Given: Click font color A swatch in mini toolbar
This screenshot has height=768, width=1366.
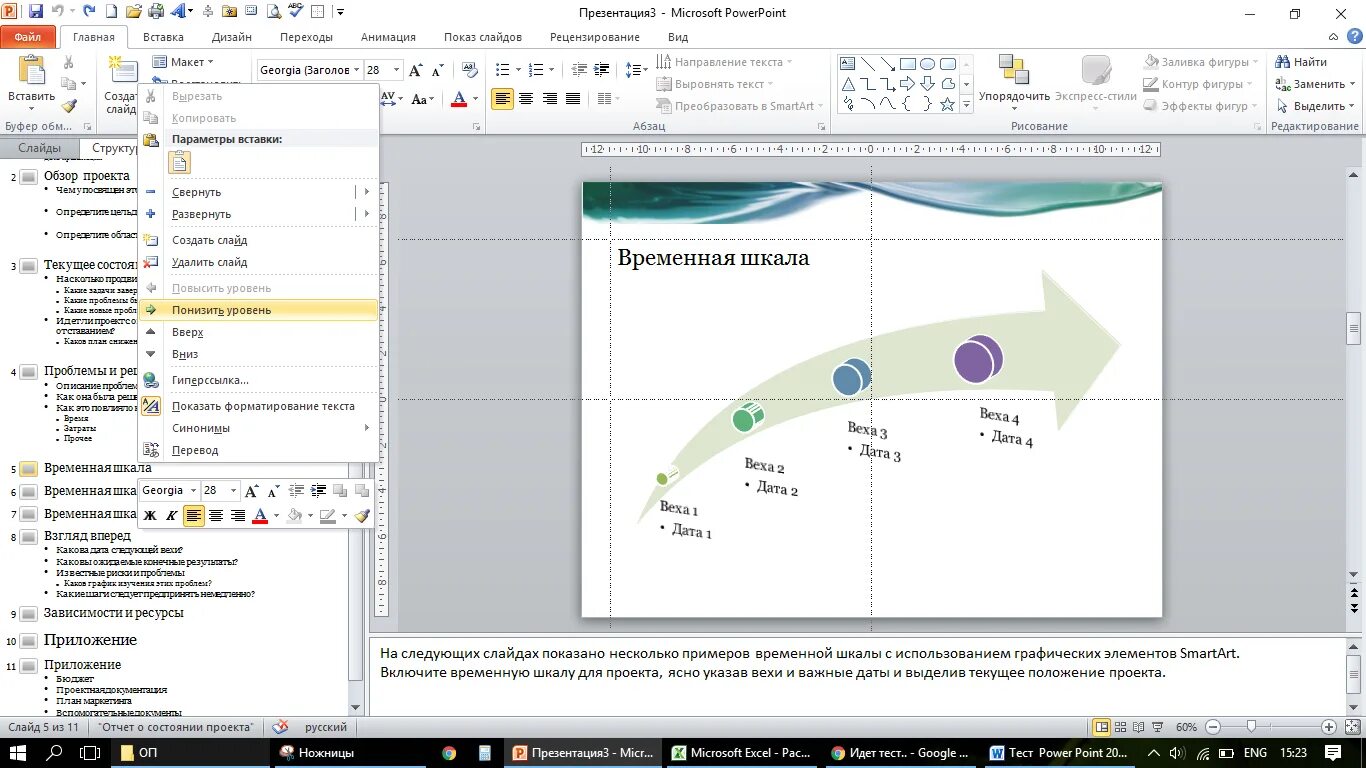Looking at the screenshot, I should pos(260,516).
